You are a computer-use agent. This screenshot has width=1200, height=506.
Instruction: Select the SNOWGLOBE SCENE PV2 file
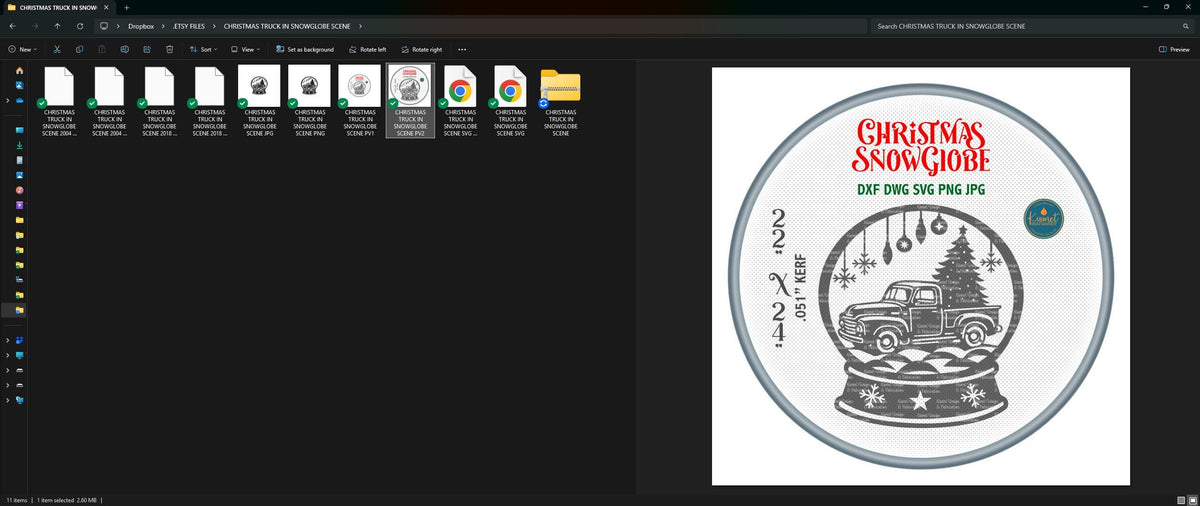coord(410,101)
